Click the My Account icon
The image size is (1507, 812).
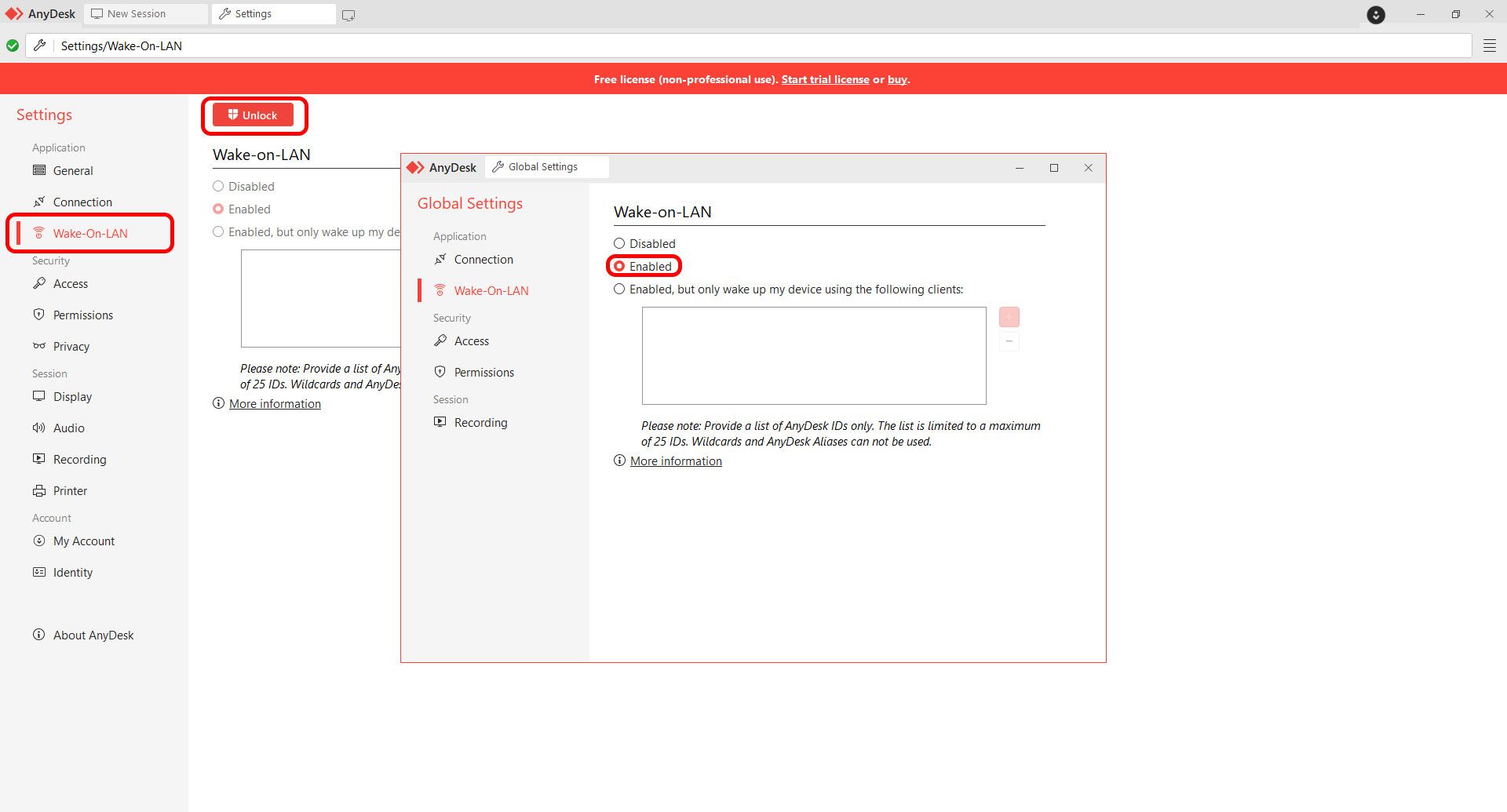click(39, 541)
